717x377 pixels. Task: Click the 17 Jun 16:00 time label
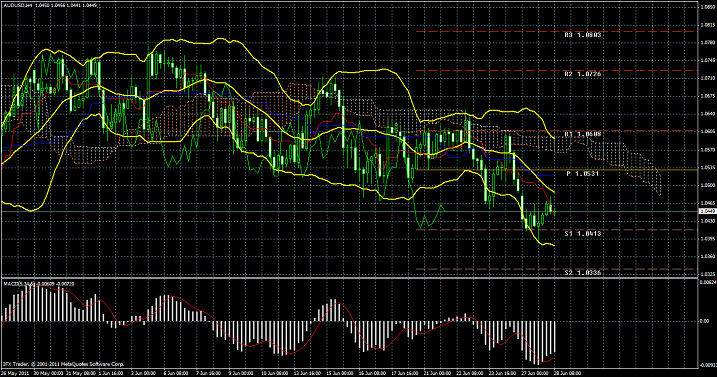point(404,373)
